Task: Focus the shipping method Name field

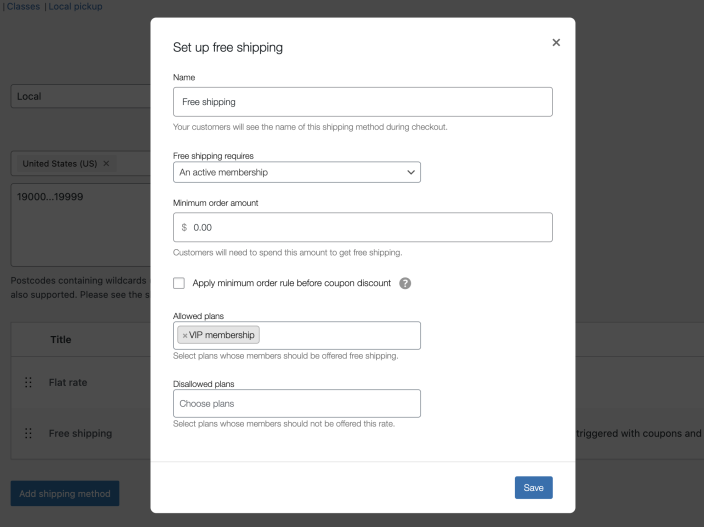Action: [x=362, y=102]
